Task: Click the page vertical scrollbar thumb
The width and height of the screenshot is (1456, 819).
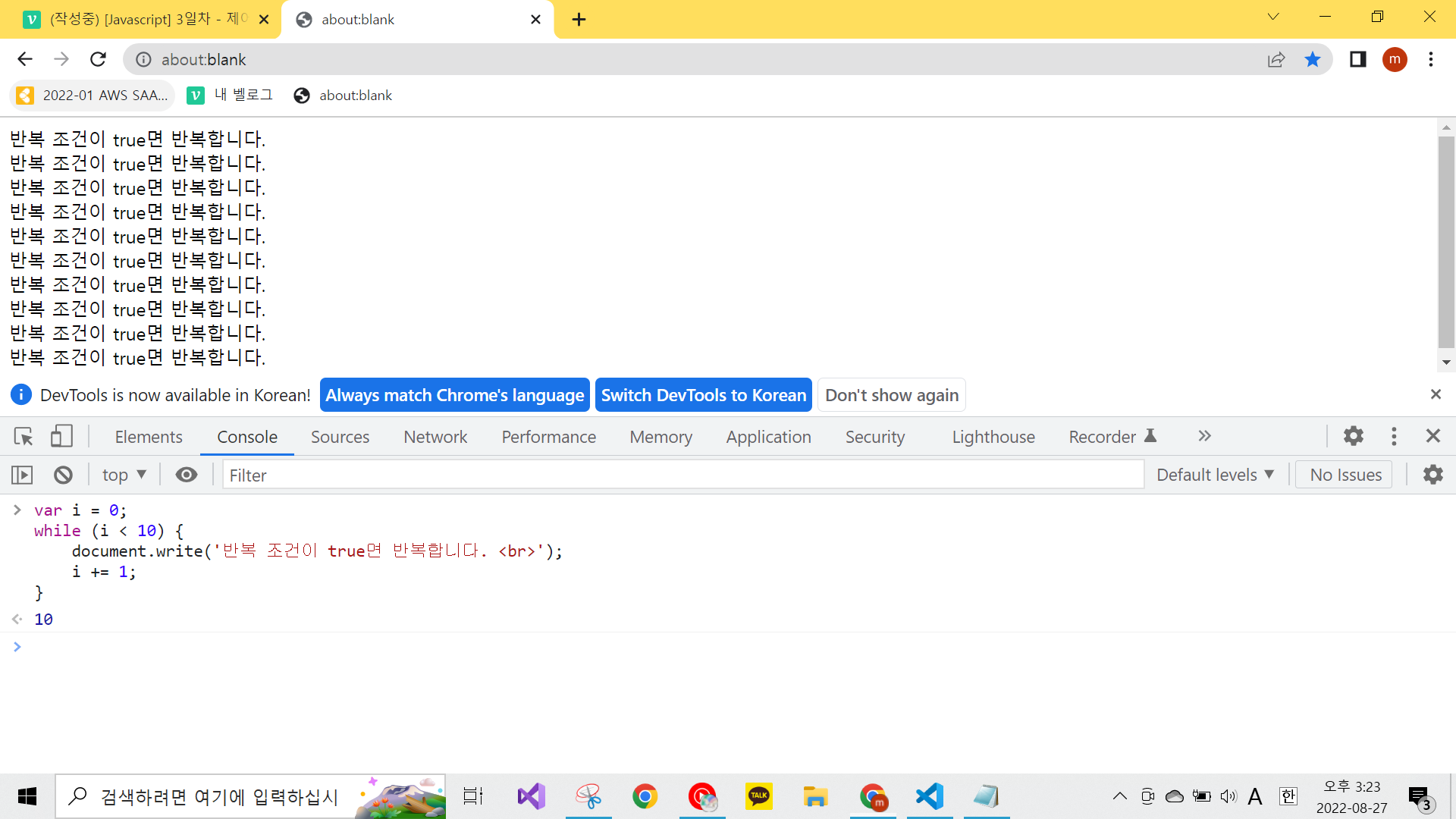Action: point(1446,243)
